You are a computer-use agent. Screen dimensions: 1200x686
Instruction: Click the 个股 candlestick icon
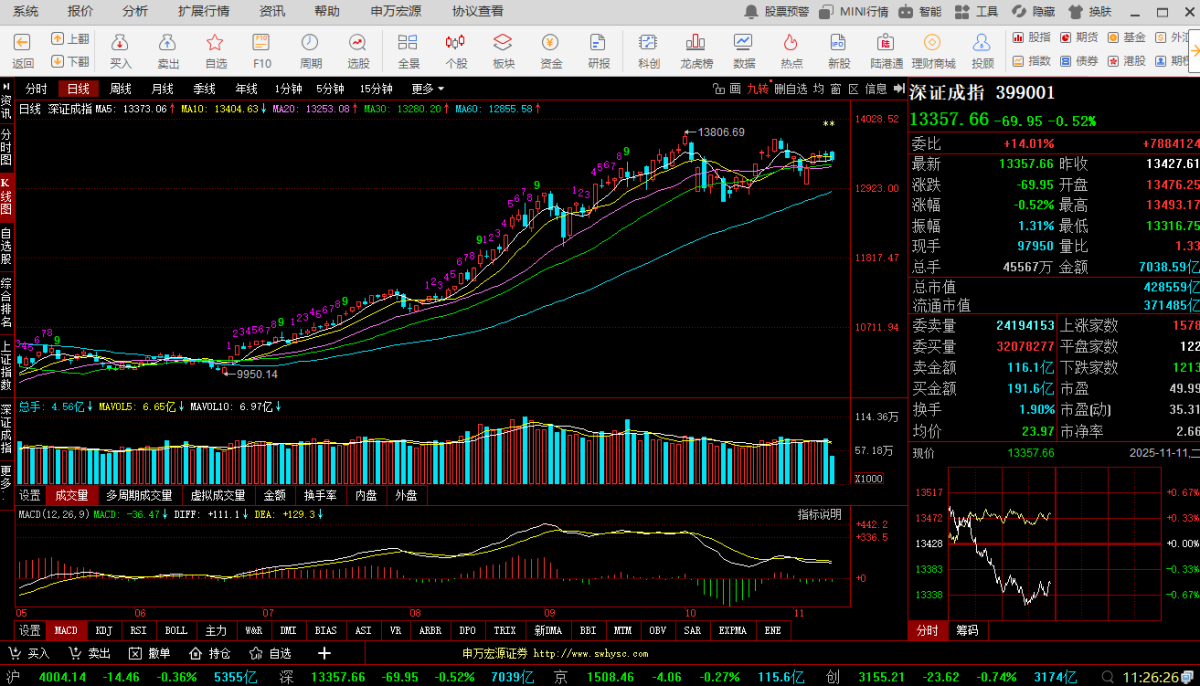tap(456, 50)
